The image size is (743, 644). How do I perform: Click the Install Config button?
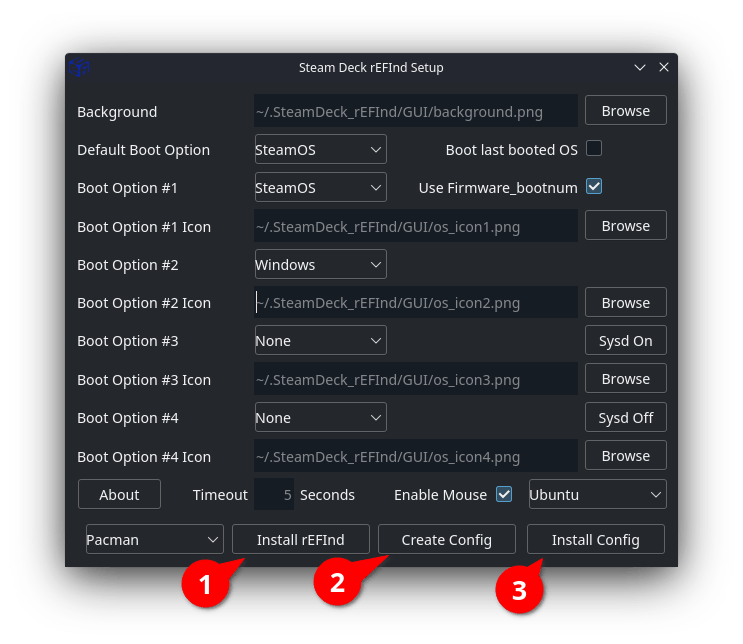tap(596, 539)
